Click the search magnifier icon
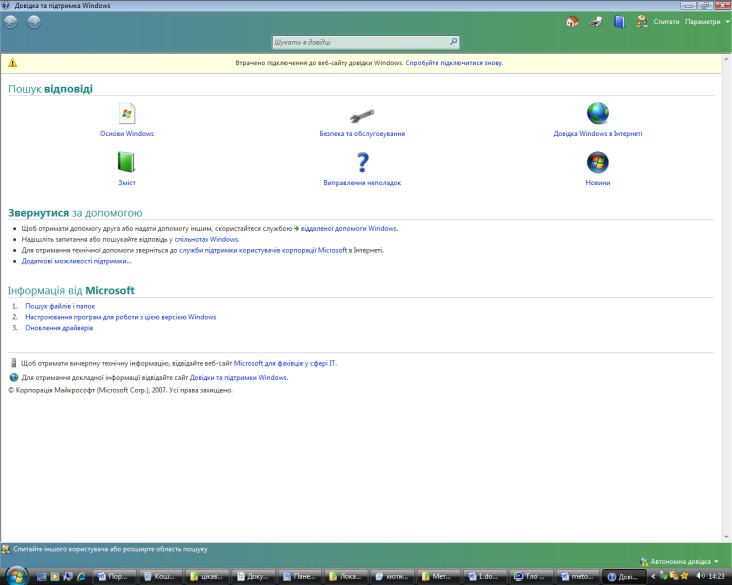 tap(453, 42)
